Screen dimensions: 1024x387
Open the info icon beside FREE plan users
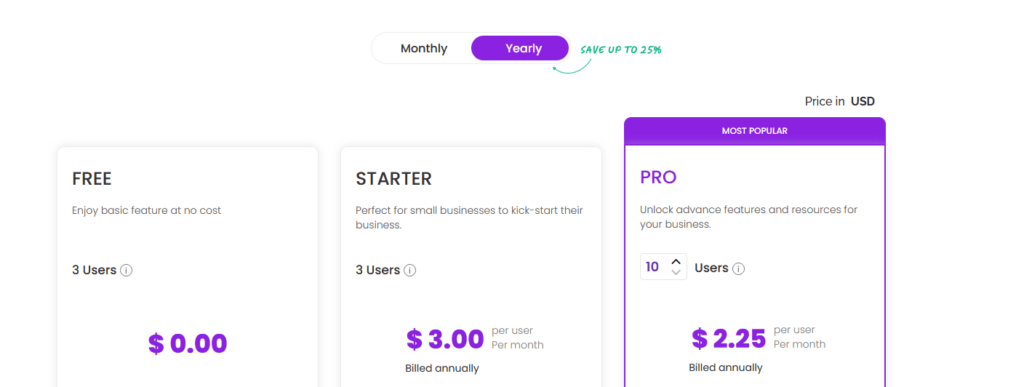[x=127, y=270]
